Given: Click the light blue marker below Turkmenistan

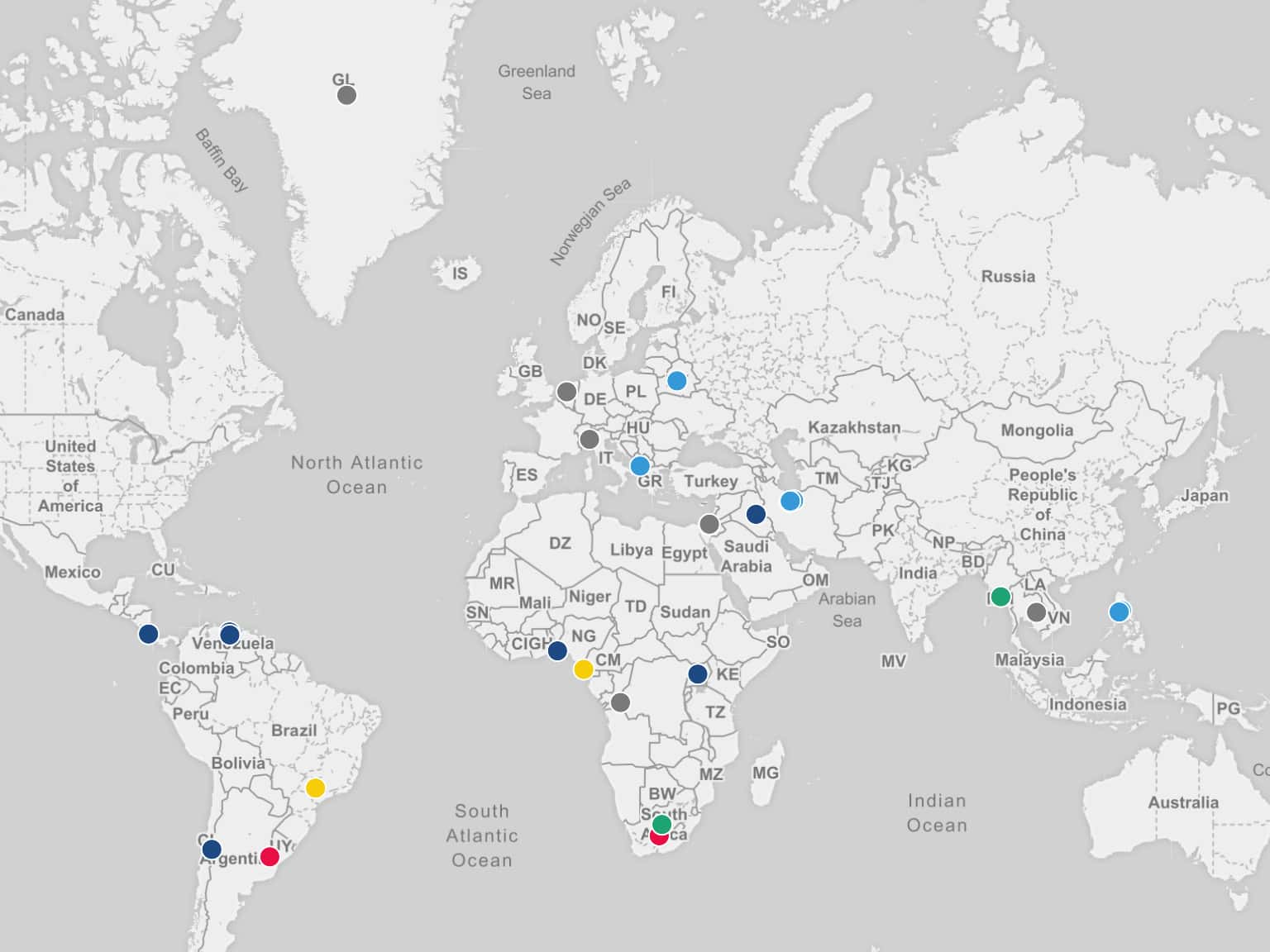Looking at the screenshot, I should point(790,501).
